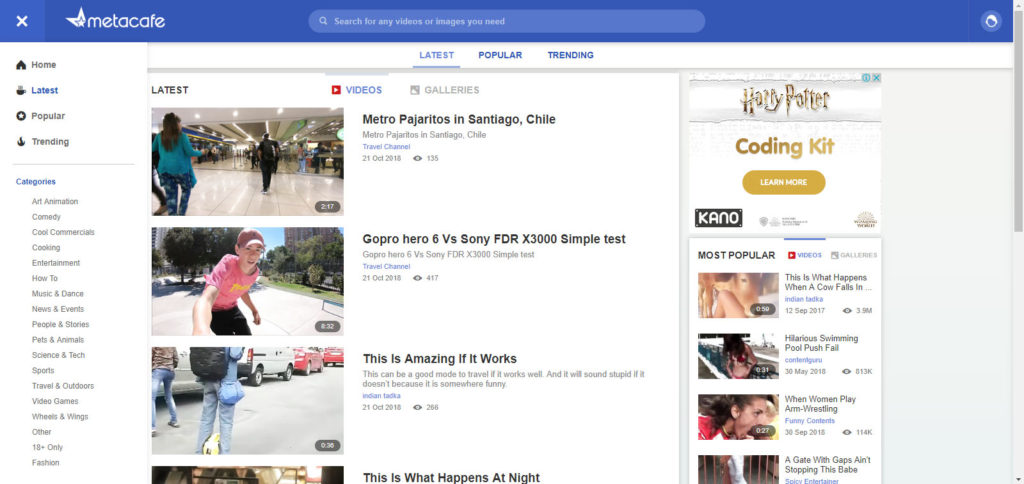Viewport: 1024px width, 484px height.
Task: Click the LEARN MORE ad button
Action: point(784,182)
